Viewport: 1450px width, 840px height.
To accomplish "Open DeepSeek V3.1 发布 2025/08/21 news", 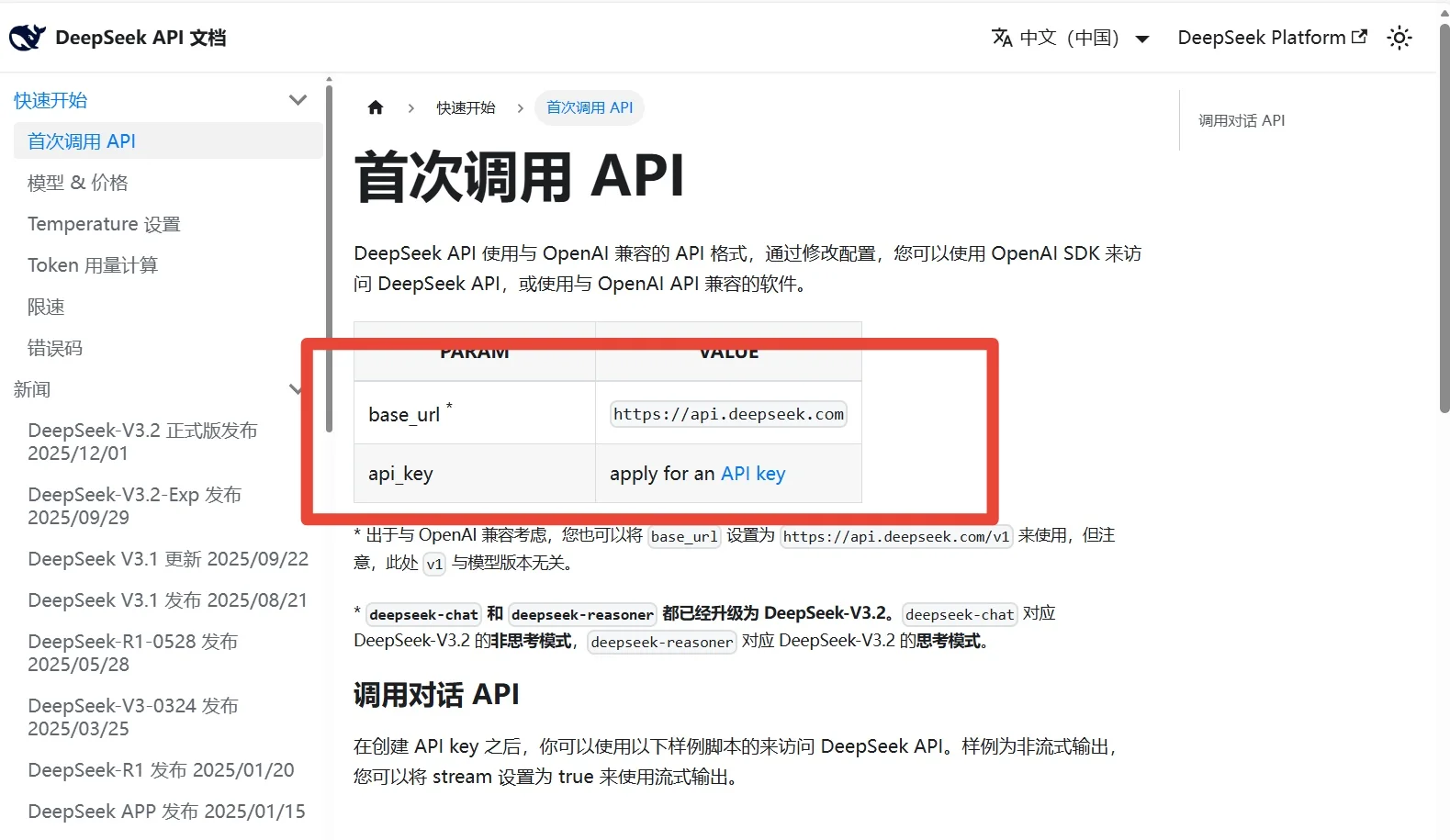I will [x=167, y=600].
